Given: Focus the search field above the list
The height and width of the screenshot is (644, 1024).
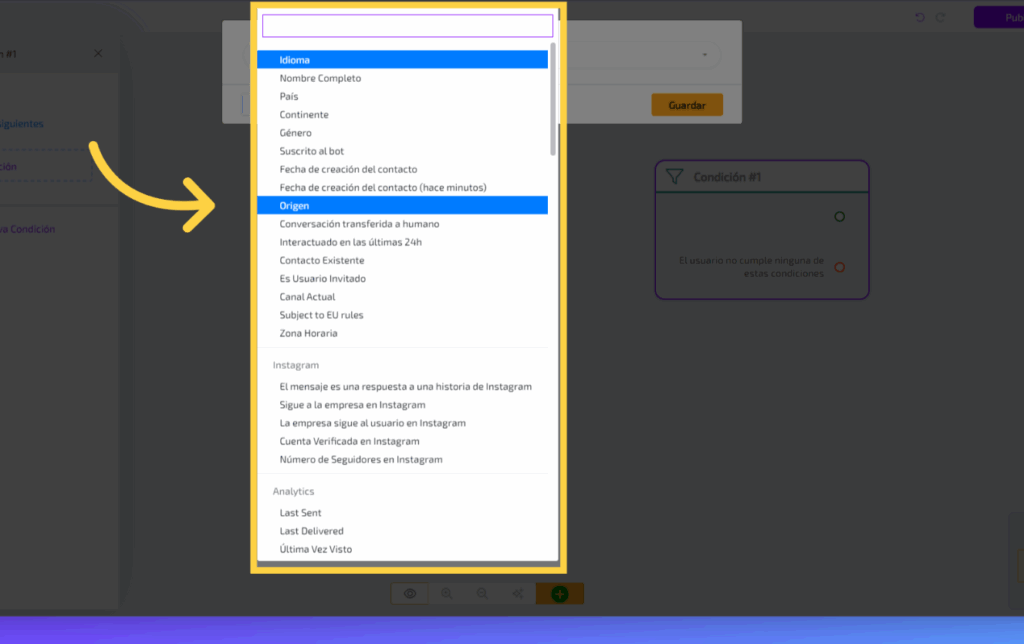Looking at the screenshot, I should tap(407, 26).
